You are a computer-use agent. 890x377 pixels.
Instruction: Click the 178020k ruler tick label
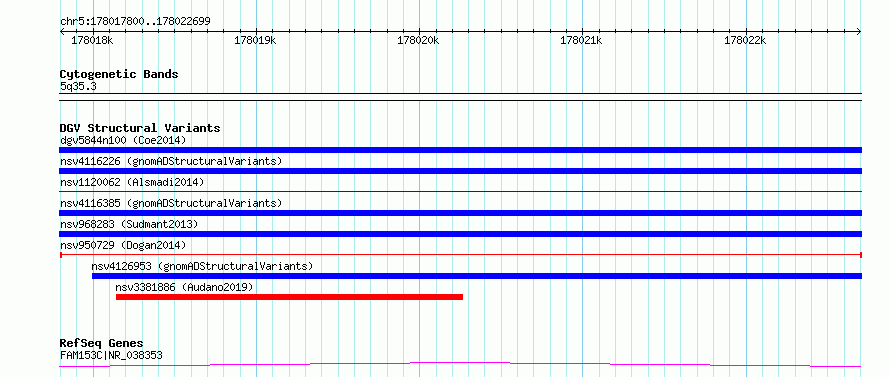(418, 40)
